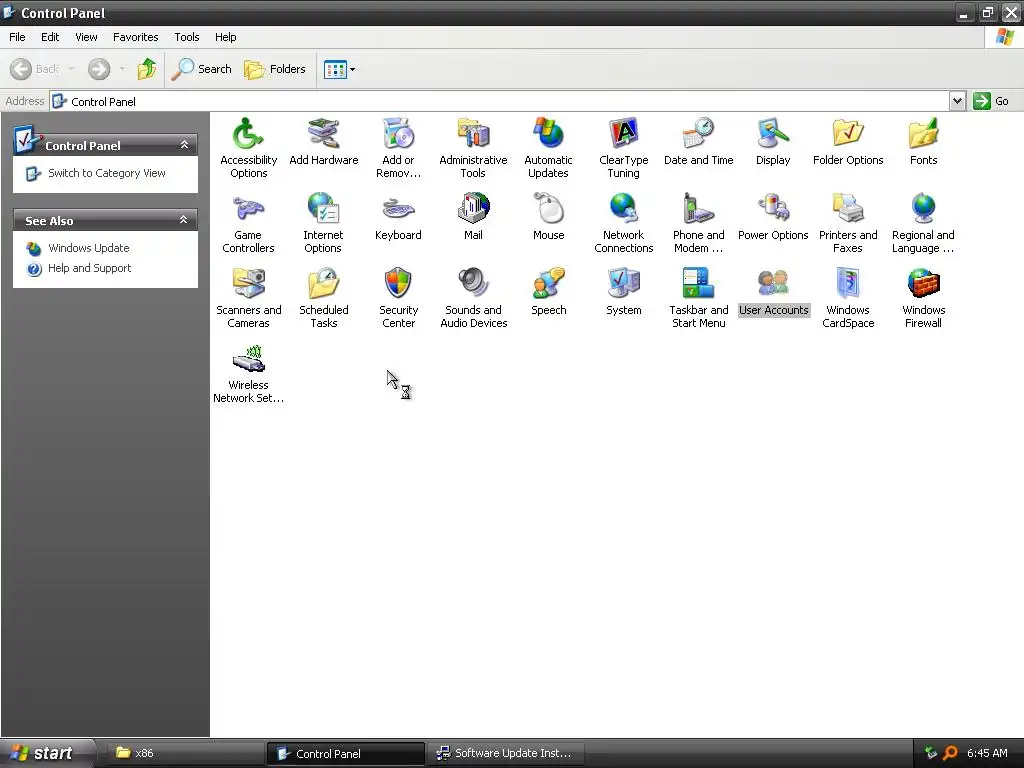Open Sounds and Audio Devices icon

click(x=473, y=284)
